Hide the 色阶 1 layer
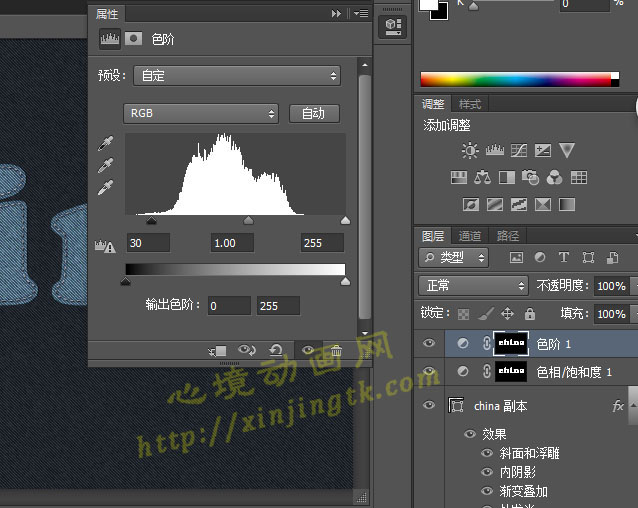Screen dimensions: 638x508 [x=429, y=344]
